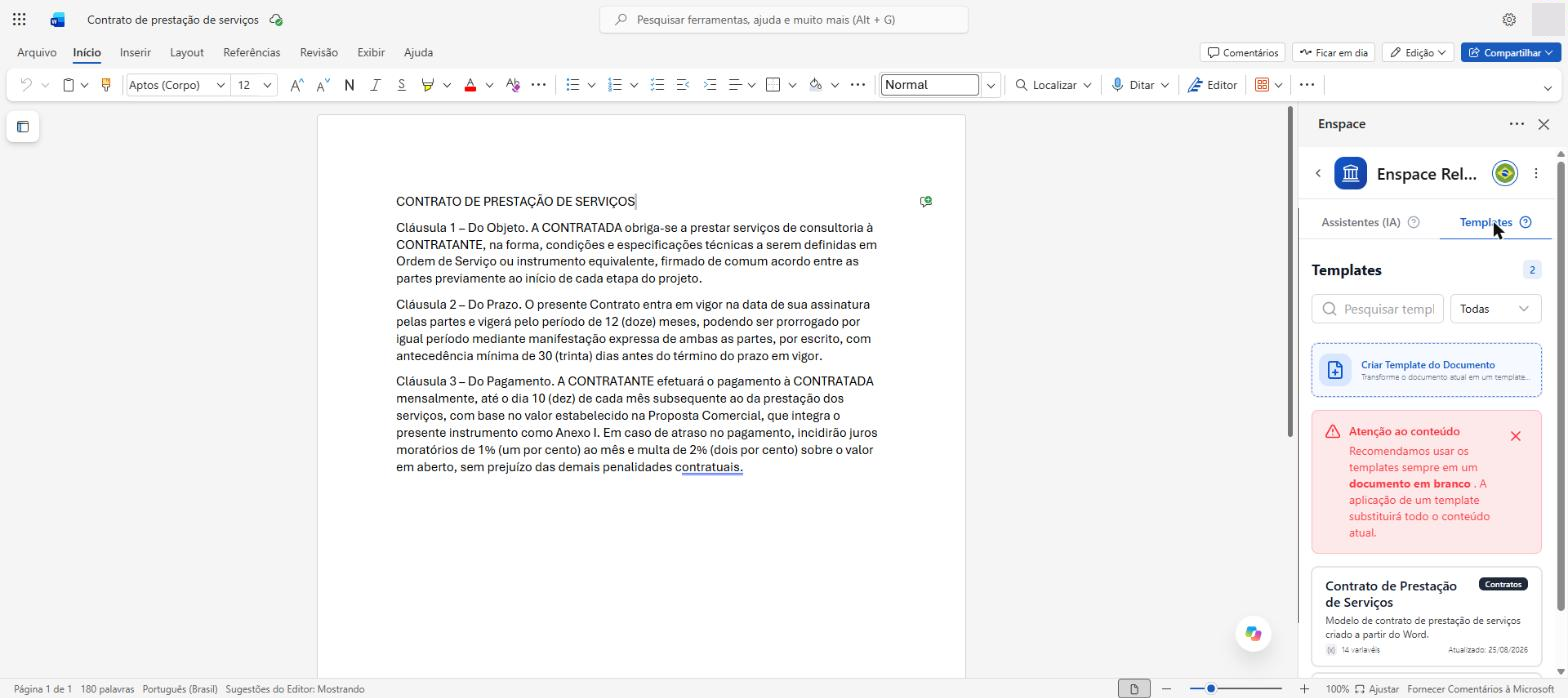Decrease font size with the smaller A

coord(323,85)
